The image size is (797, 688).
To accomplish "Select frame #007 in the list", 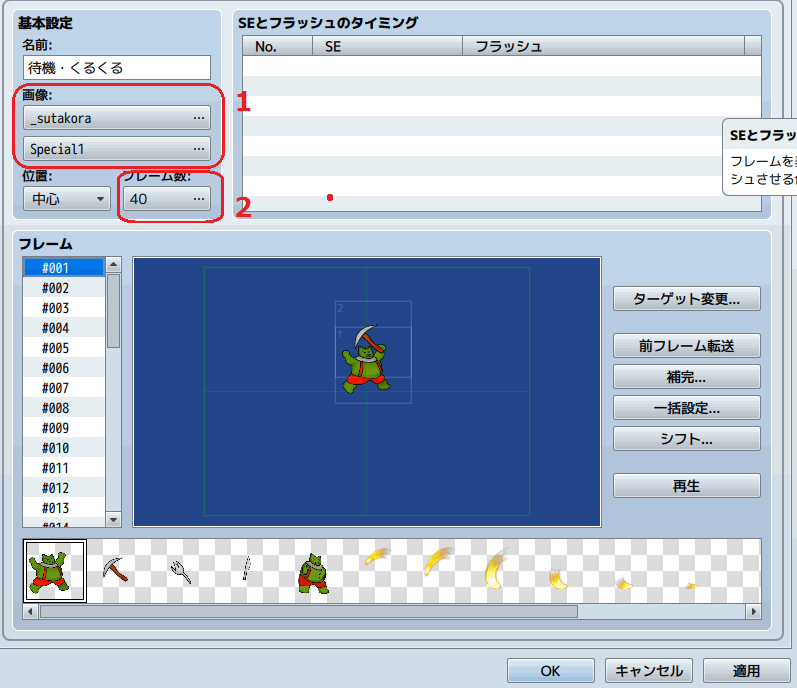I will [x=64, y=388].
